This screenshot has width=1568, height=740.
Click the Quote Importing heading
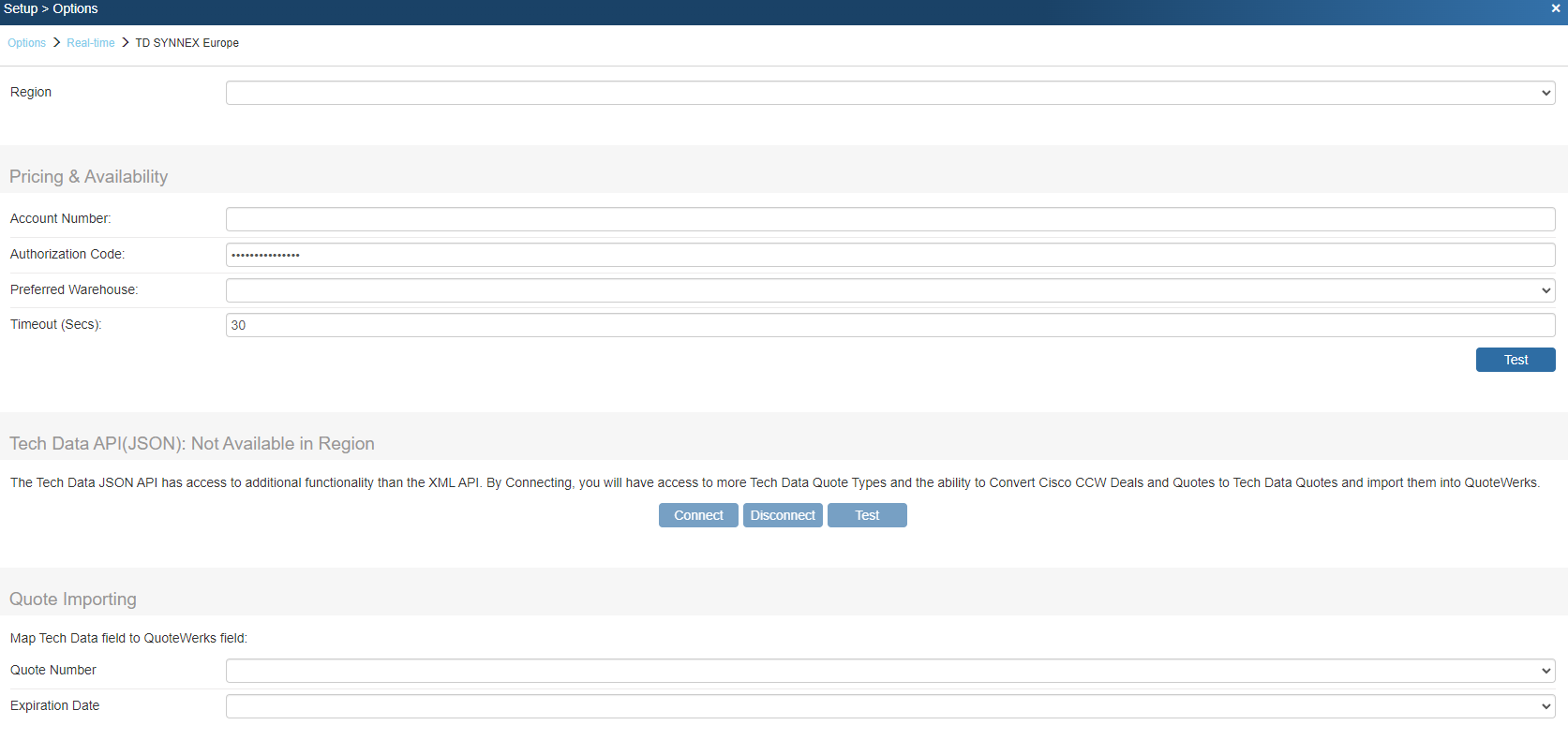pos(73,599)
